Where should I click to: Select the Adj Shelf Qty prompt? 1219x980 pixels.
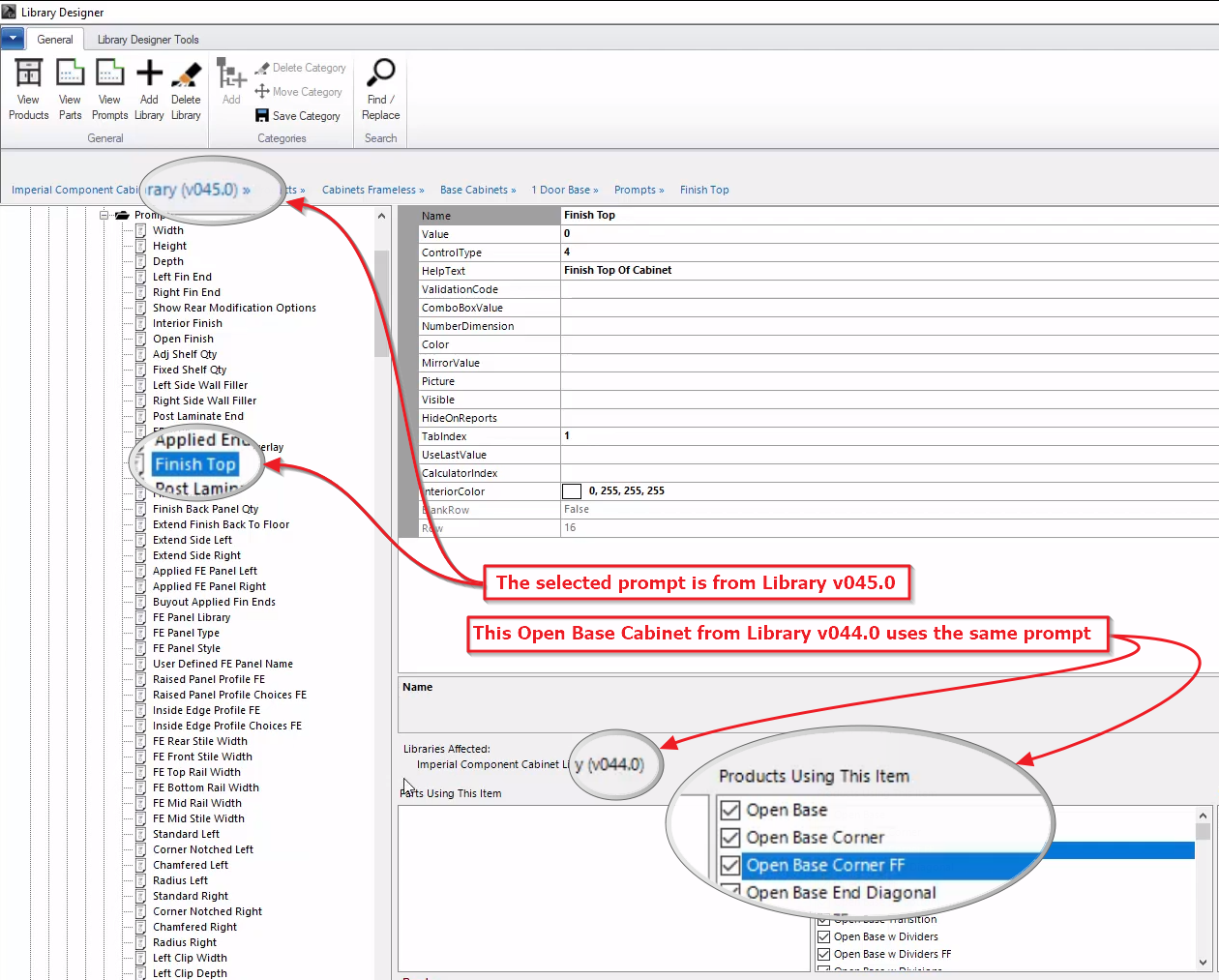point(185,354)
